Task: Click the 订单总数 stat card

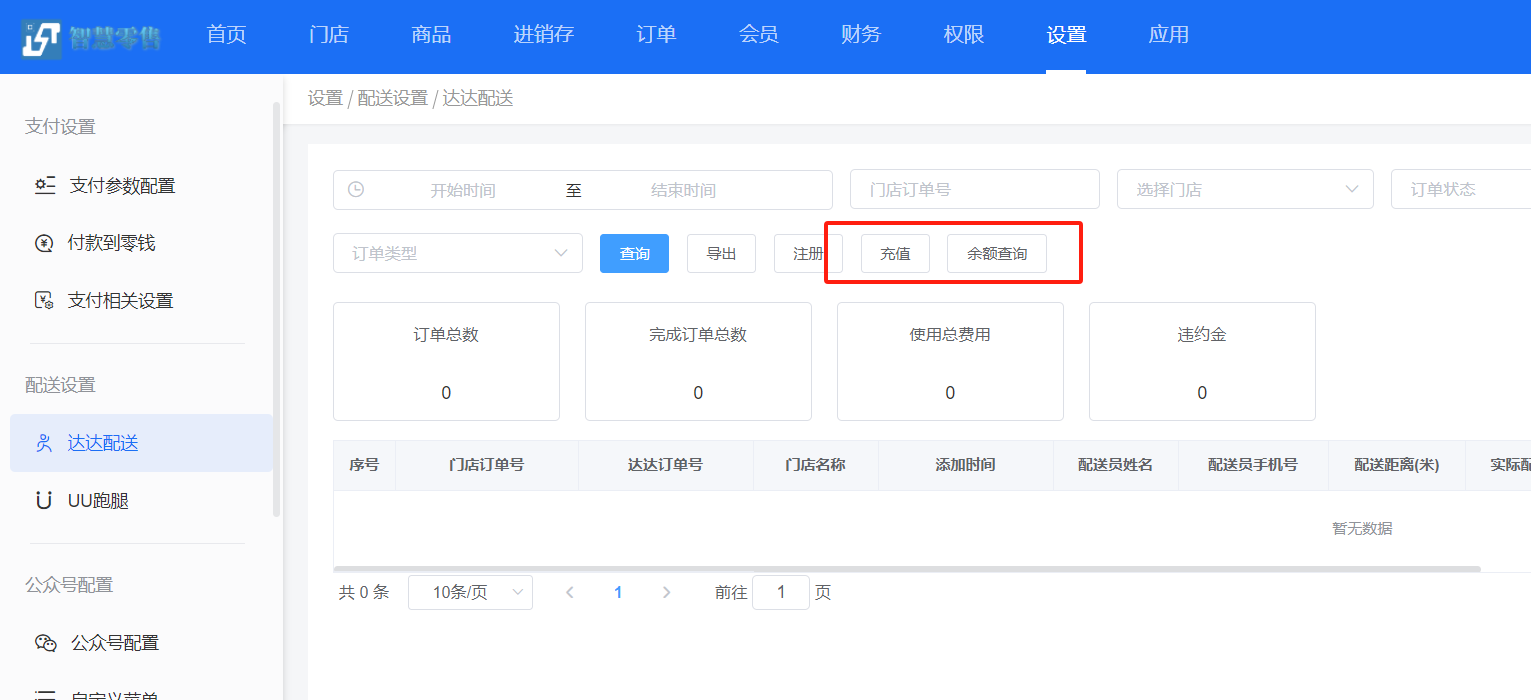Action: pos(446,361)
